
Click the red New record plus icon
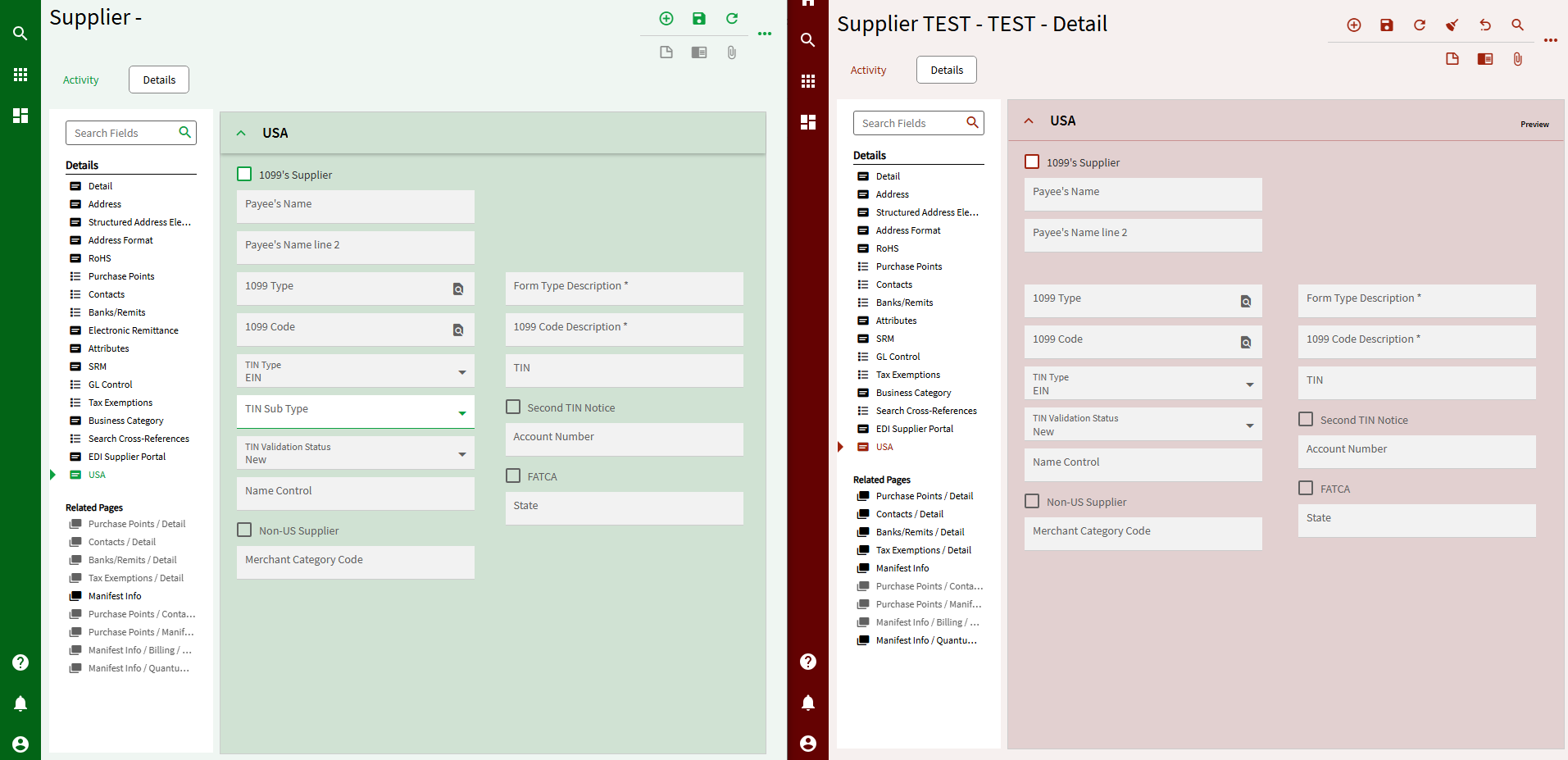(x=1354, y=25)
